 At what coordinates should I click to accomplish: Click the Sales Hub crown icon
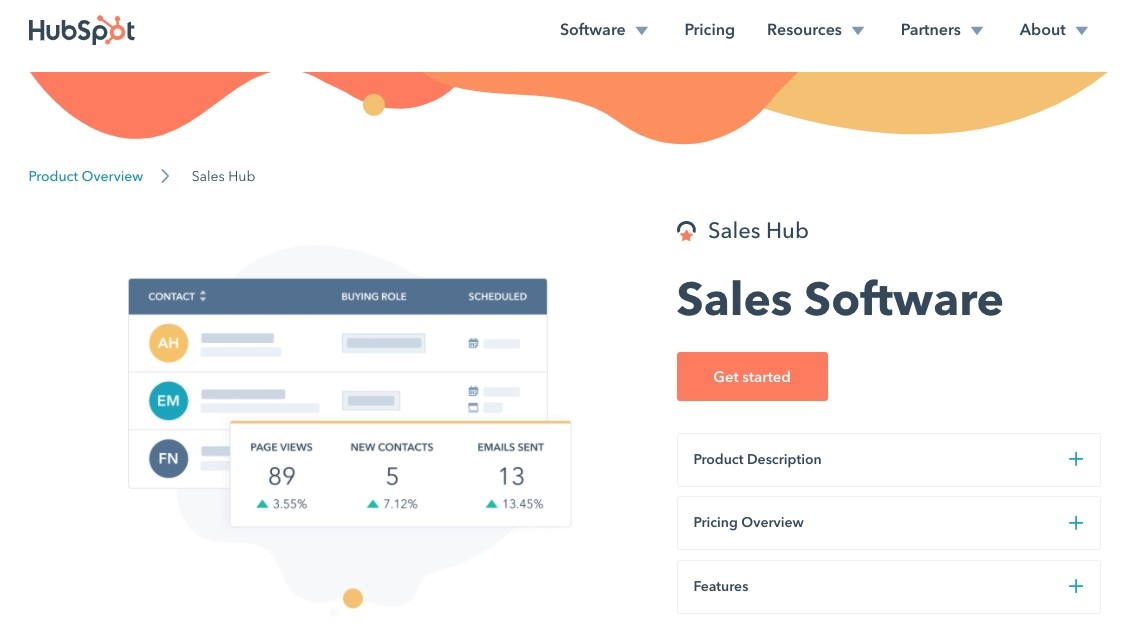coord(687,230)
